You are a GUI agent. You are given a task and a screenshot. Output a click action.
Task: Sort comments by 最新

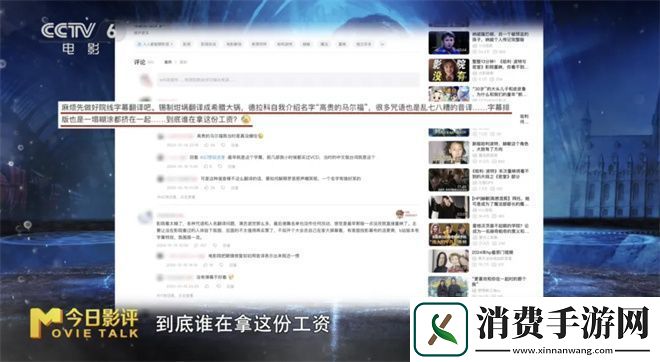point(183,62)
